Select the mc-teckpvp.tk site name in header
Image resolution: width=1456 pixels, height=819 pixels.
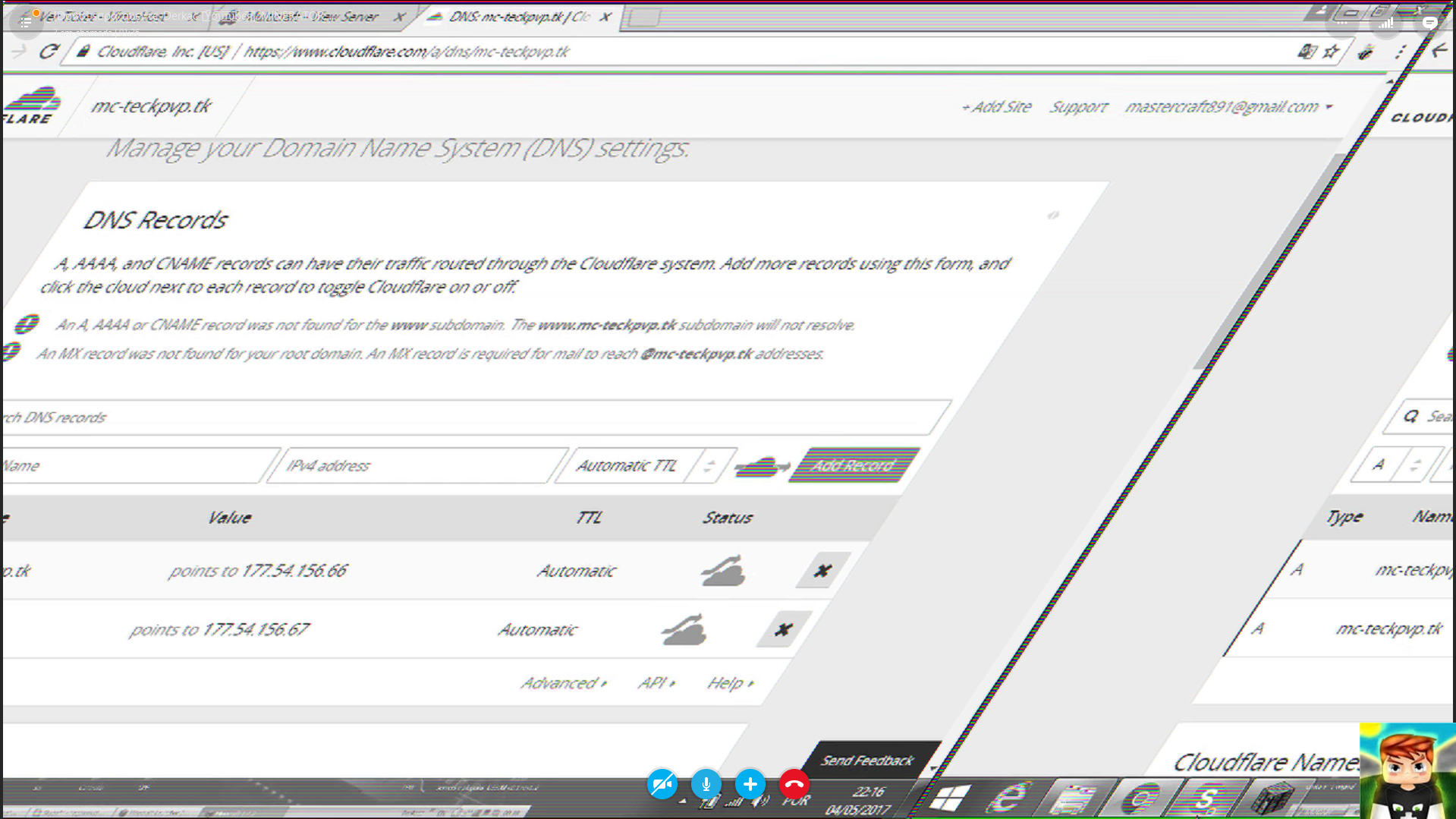151,106
